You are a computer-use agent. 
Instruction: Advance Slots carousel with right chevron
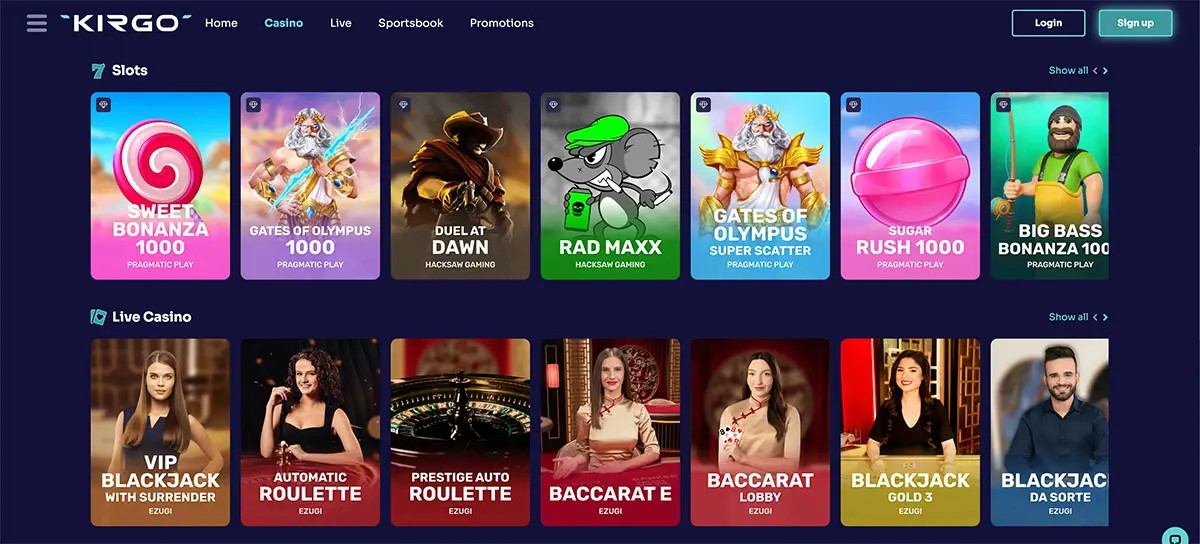[x=1105, y=71]
